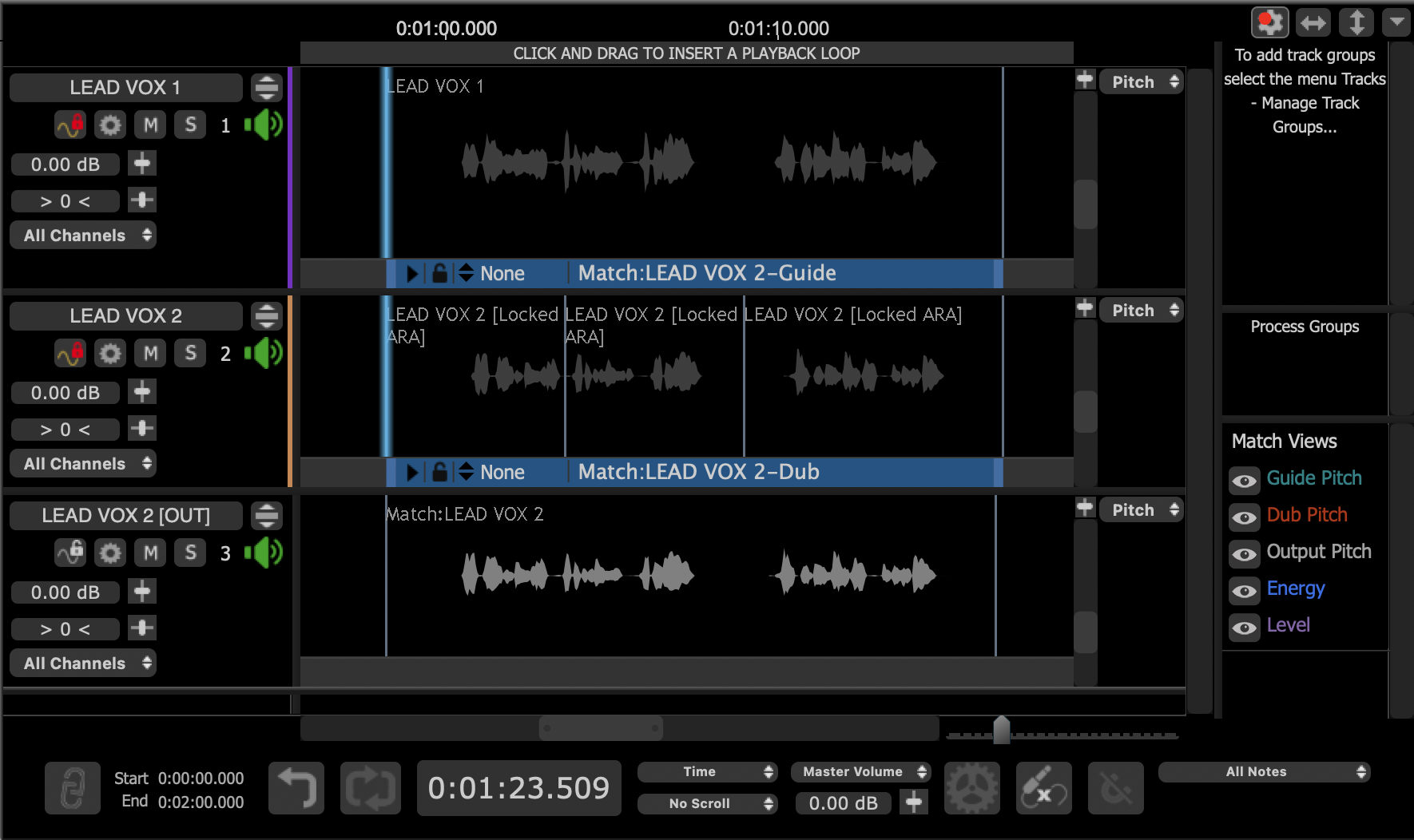The image size is (1414, 840).
Task: Click the undo arrow button in bottom toolbar
Action: [x=296, y=788]
